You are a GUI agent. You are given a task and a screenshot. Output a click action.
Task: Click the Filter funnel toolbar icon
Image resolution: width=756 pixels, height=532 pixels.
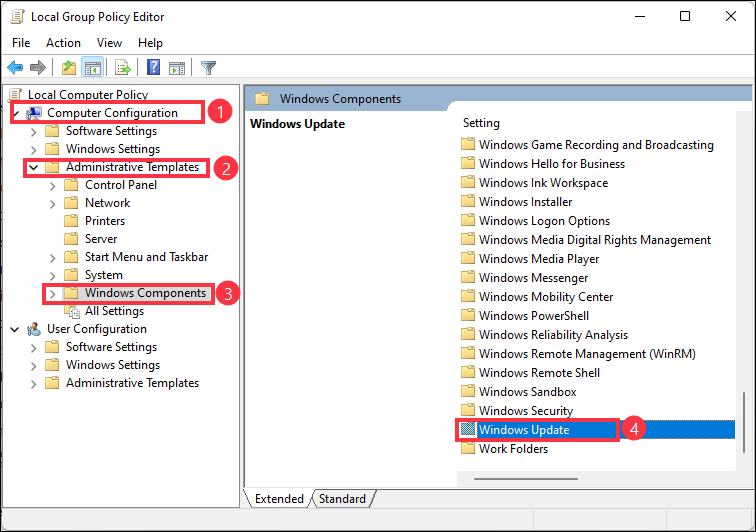point(208,68)
